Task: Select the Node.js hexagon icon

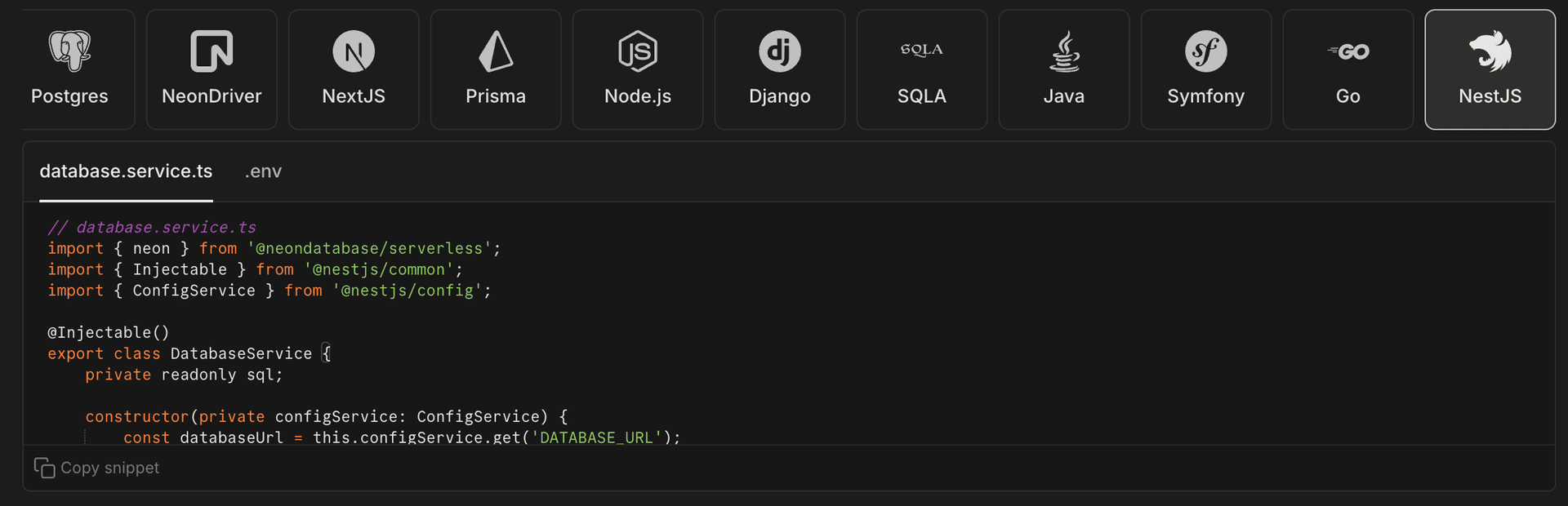Action: coord(638,51)
